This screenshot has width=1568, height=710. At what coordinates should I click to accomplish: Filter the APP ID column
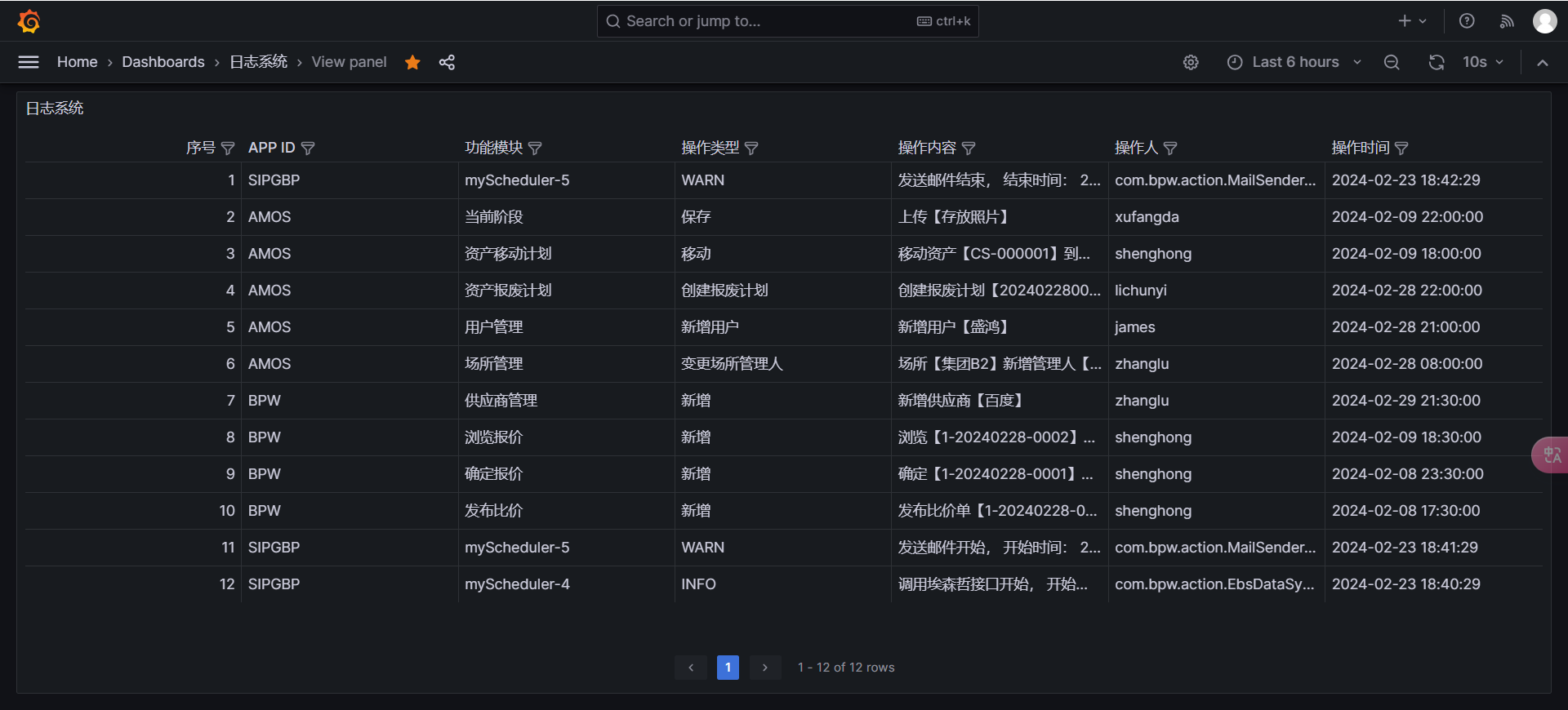tap(308, 148)
